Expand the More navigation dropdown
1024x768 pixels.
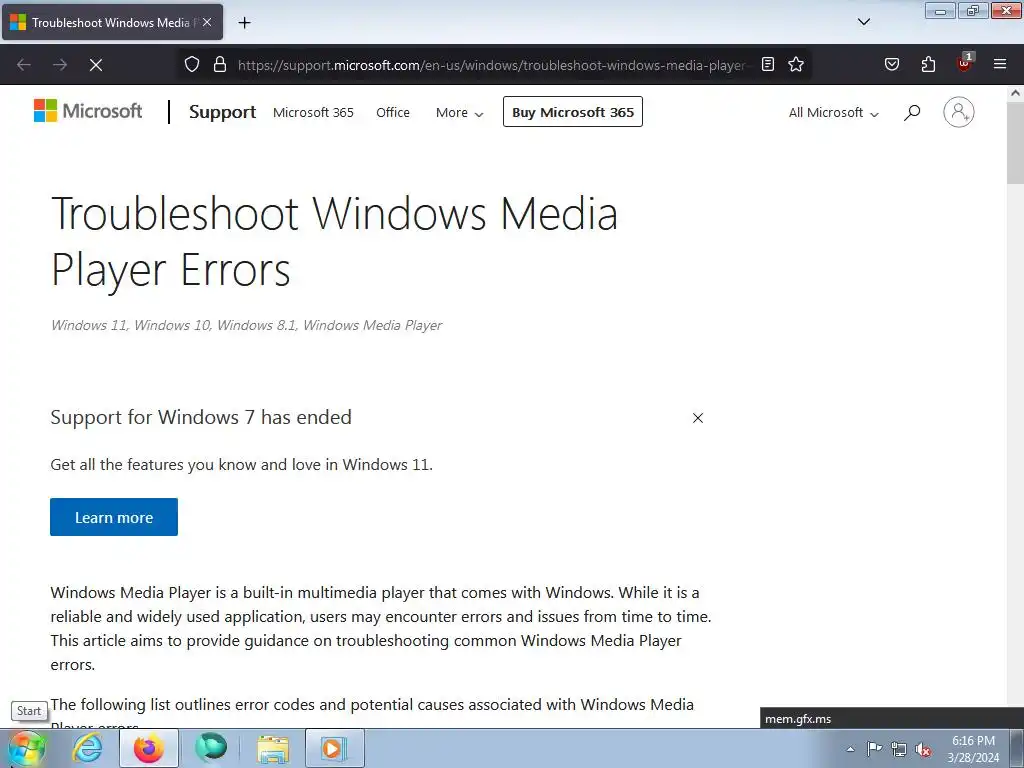459,112
